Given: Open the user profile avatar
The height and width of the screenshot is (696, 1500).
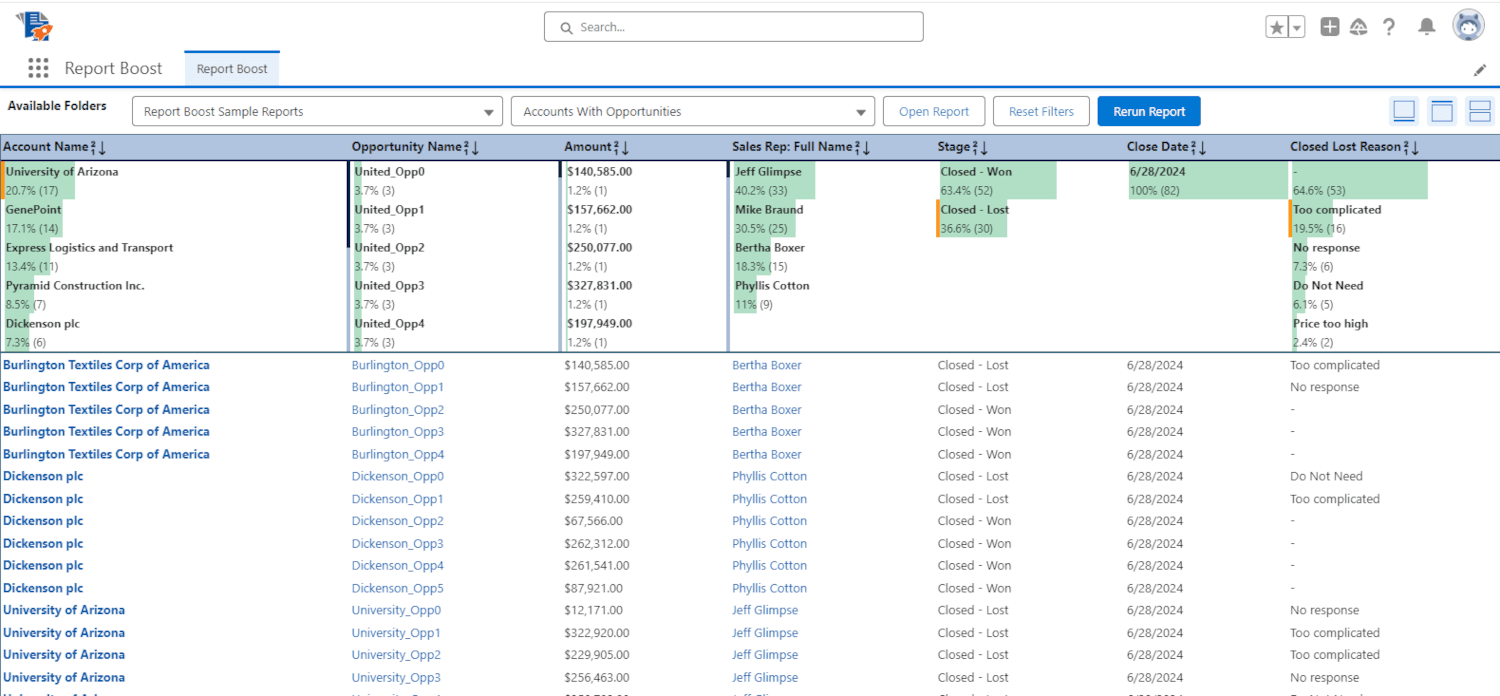Looking at the screenshot, I should coord(1468,26).
